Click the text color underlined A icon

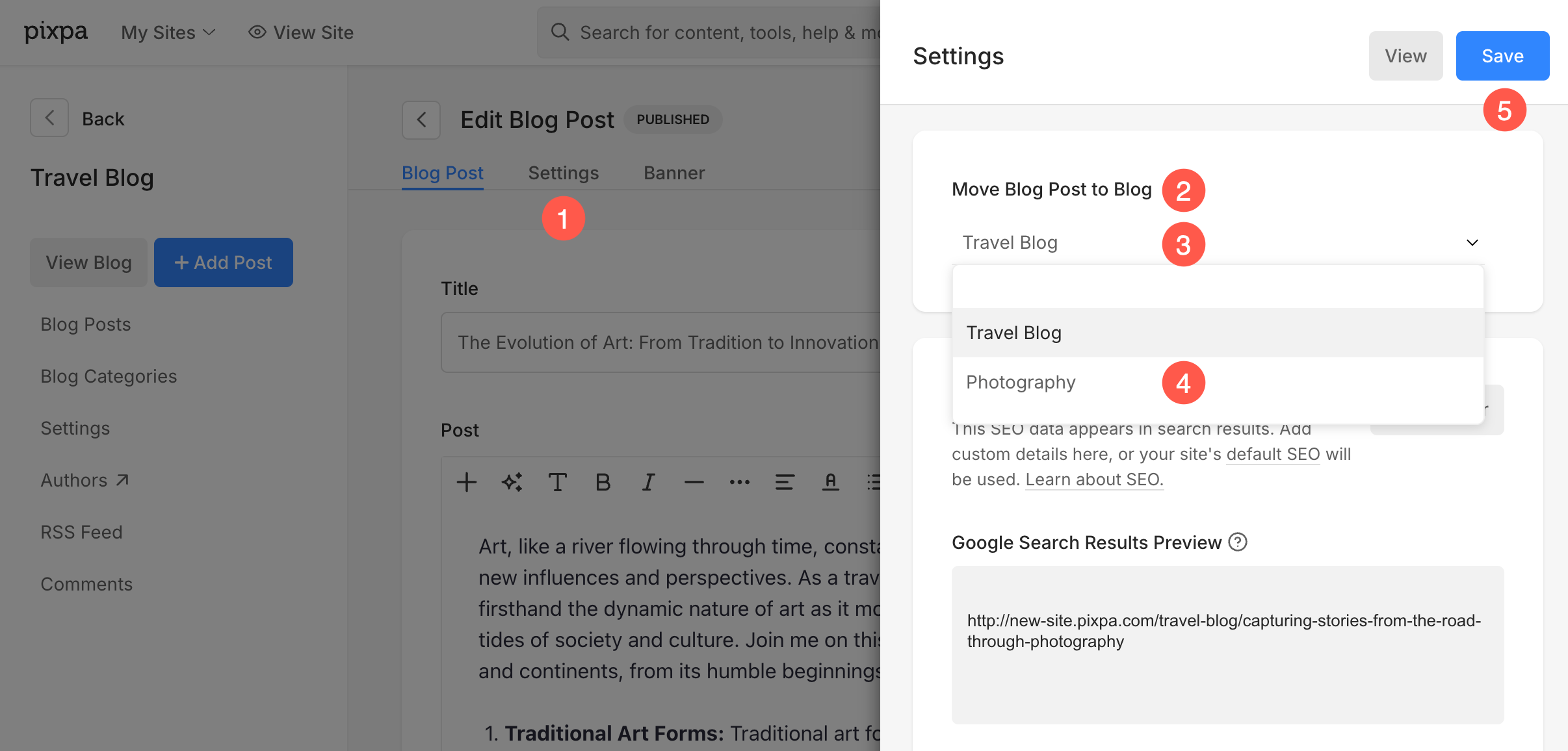pos(830,482)
